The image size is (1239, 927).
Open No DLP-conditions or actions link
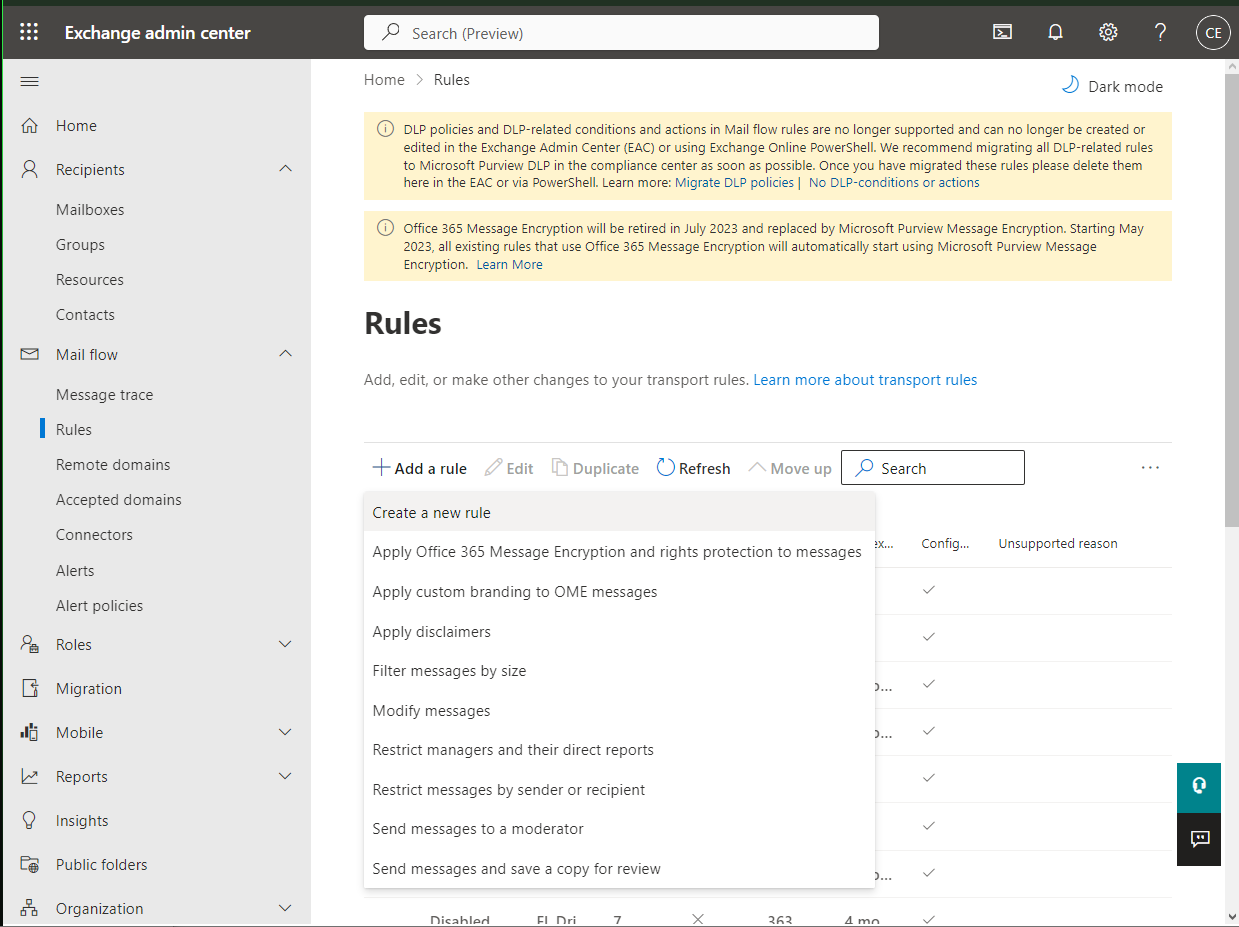894,183
